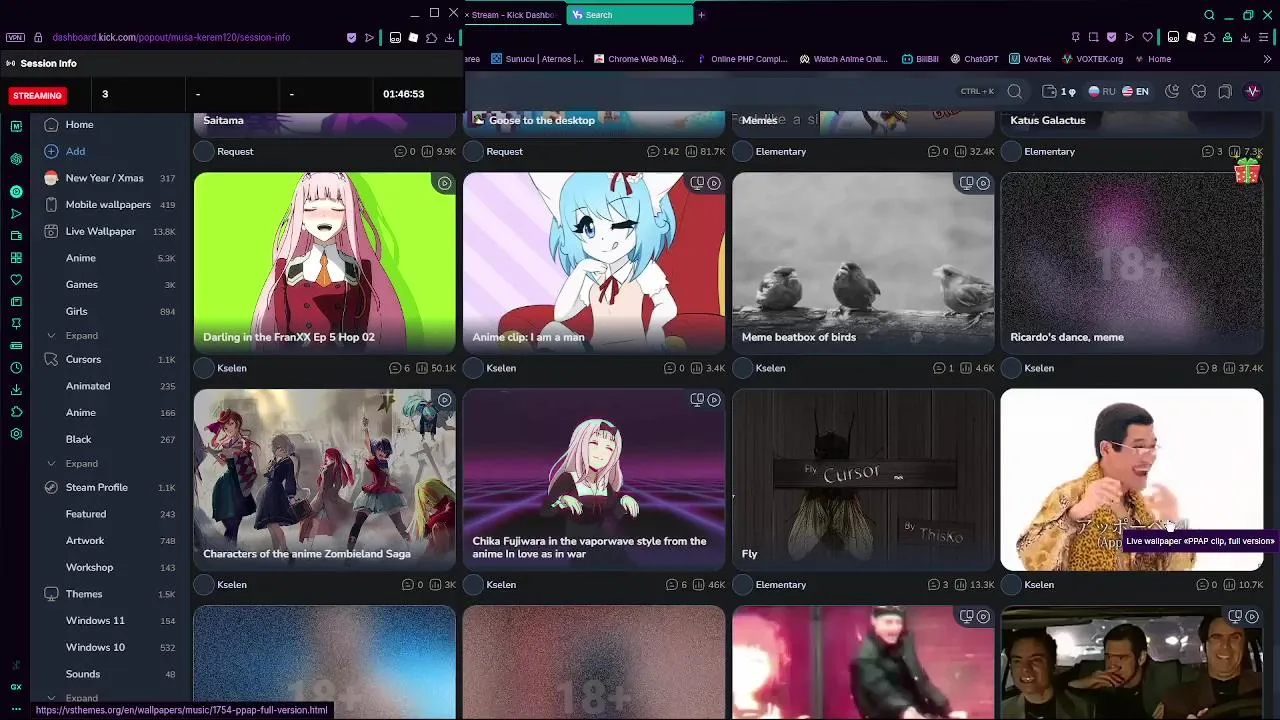Select Artwork under Steam Profile

(85, 541)
